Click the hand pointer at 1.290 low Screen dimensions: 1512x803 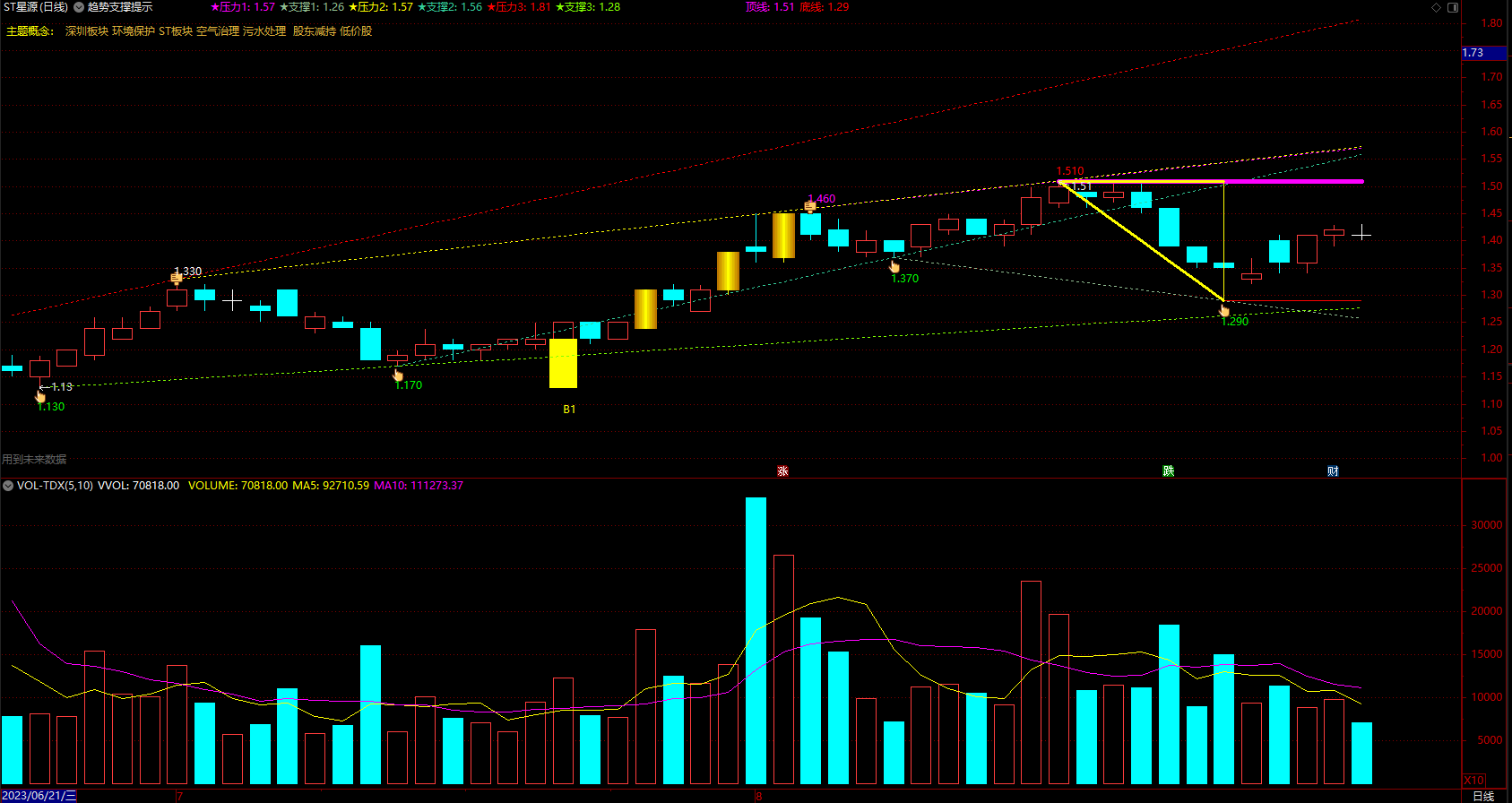[1224, 310]
